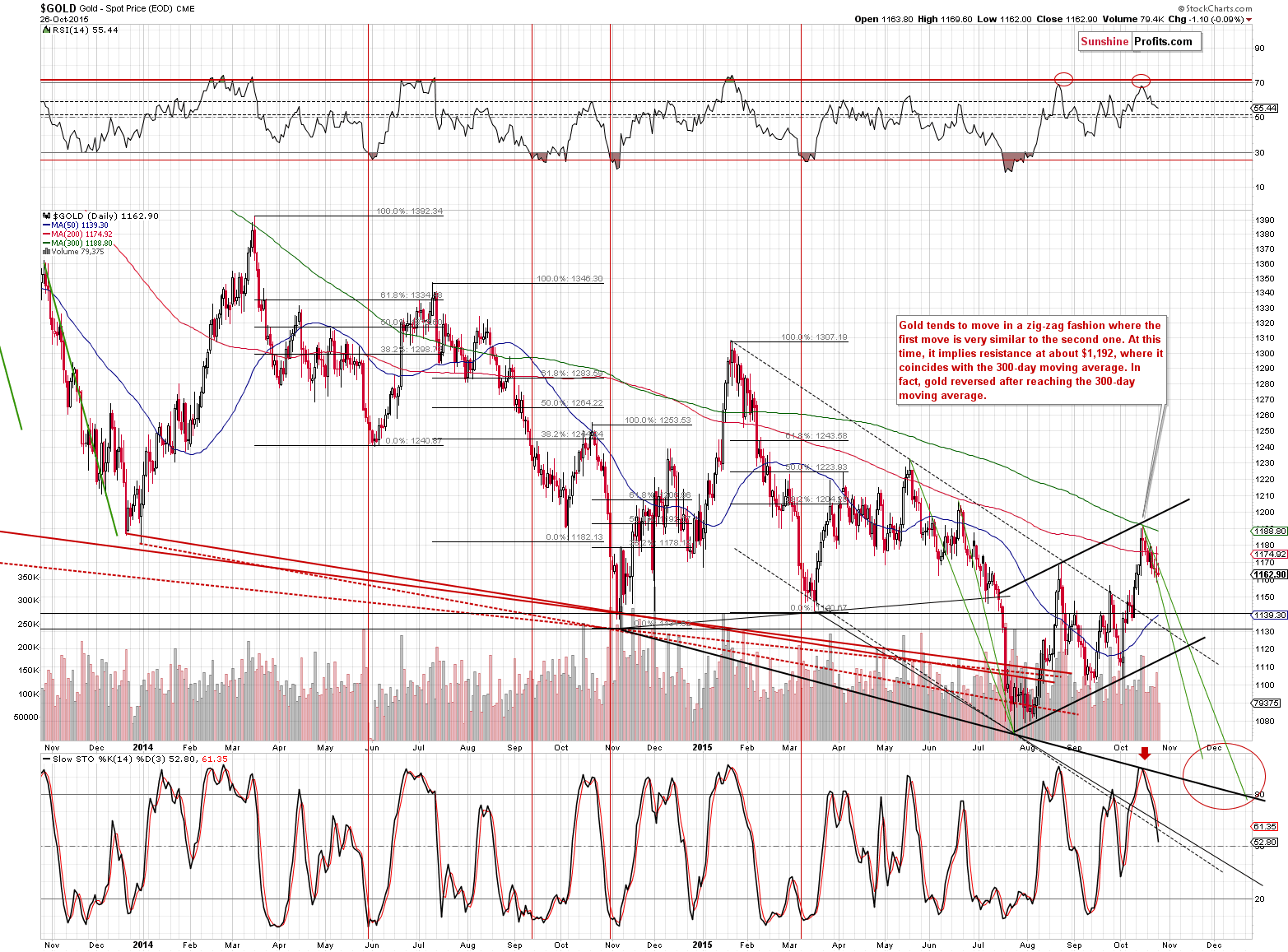Click the 1174.92 red price tag on right axis
Image resolution: width=1288 pixels, height=952 pixels.
pyautogui.click(x=1270, y=555)
